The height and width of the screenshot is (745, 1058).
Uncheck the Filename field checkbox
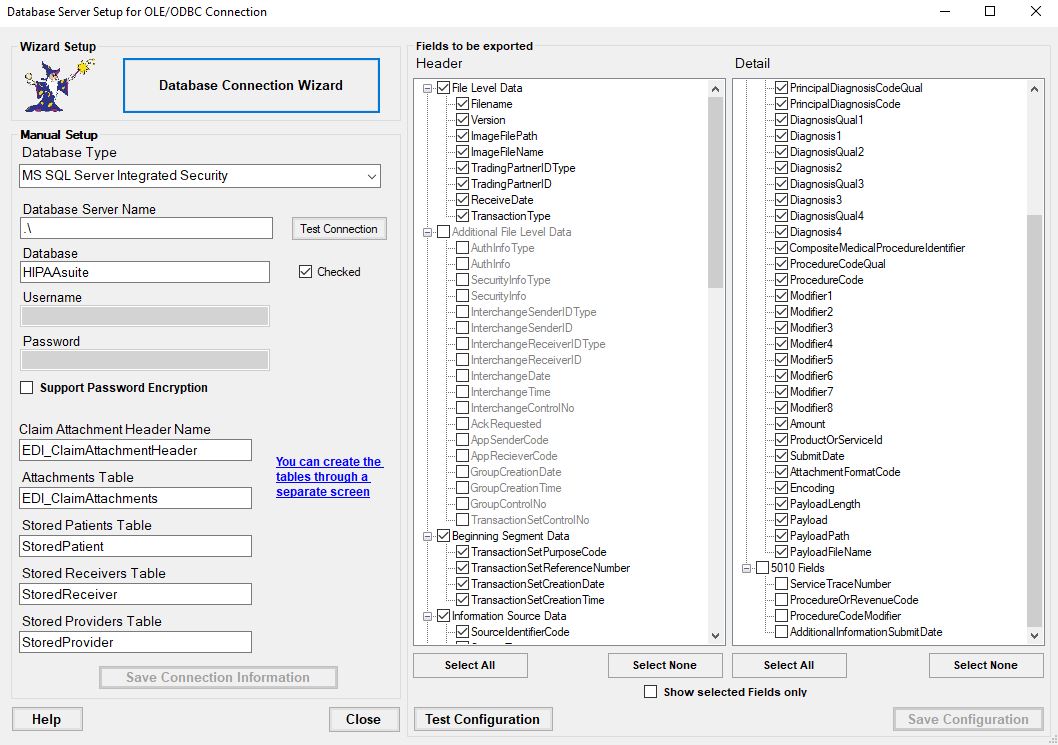[x=462, y=104]
